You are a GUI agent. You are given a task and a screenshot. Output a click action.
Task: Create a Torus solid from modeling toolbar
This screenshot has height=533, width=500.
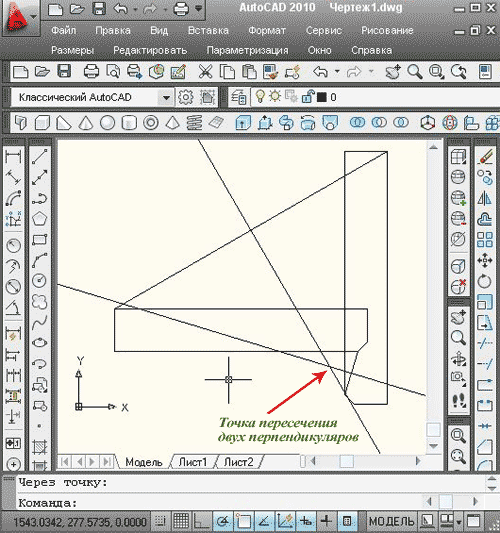point(151,122)
